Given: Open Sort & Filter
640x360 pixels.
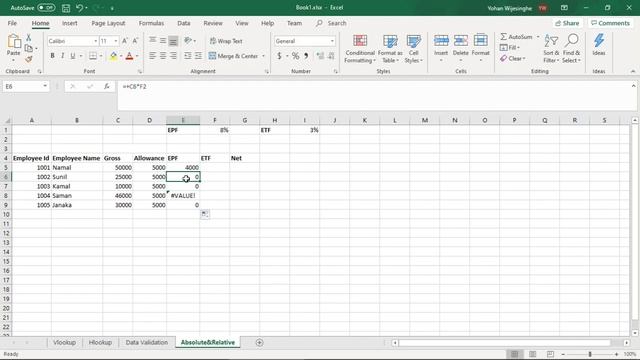Looking at the screenshot, I should pos(551,49).
